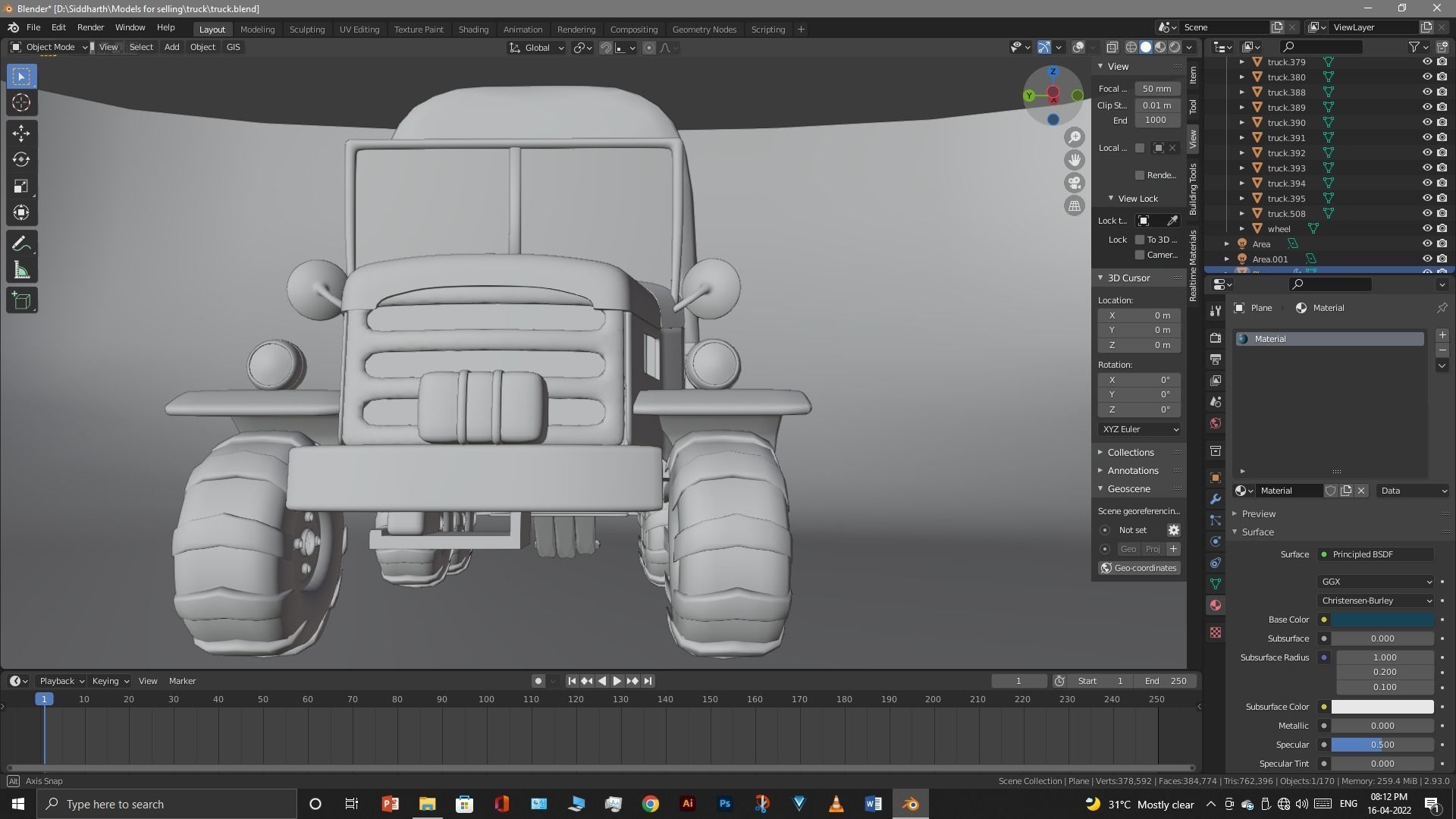The height and width of the screenshot is (819, 1456).
Task: Toggle visibility of the Area light
Action: 1426,244
